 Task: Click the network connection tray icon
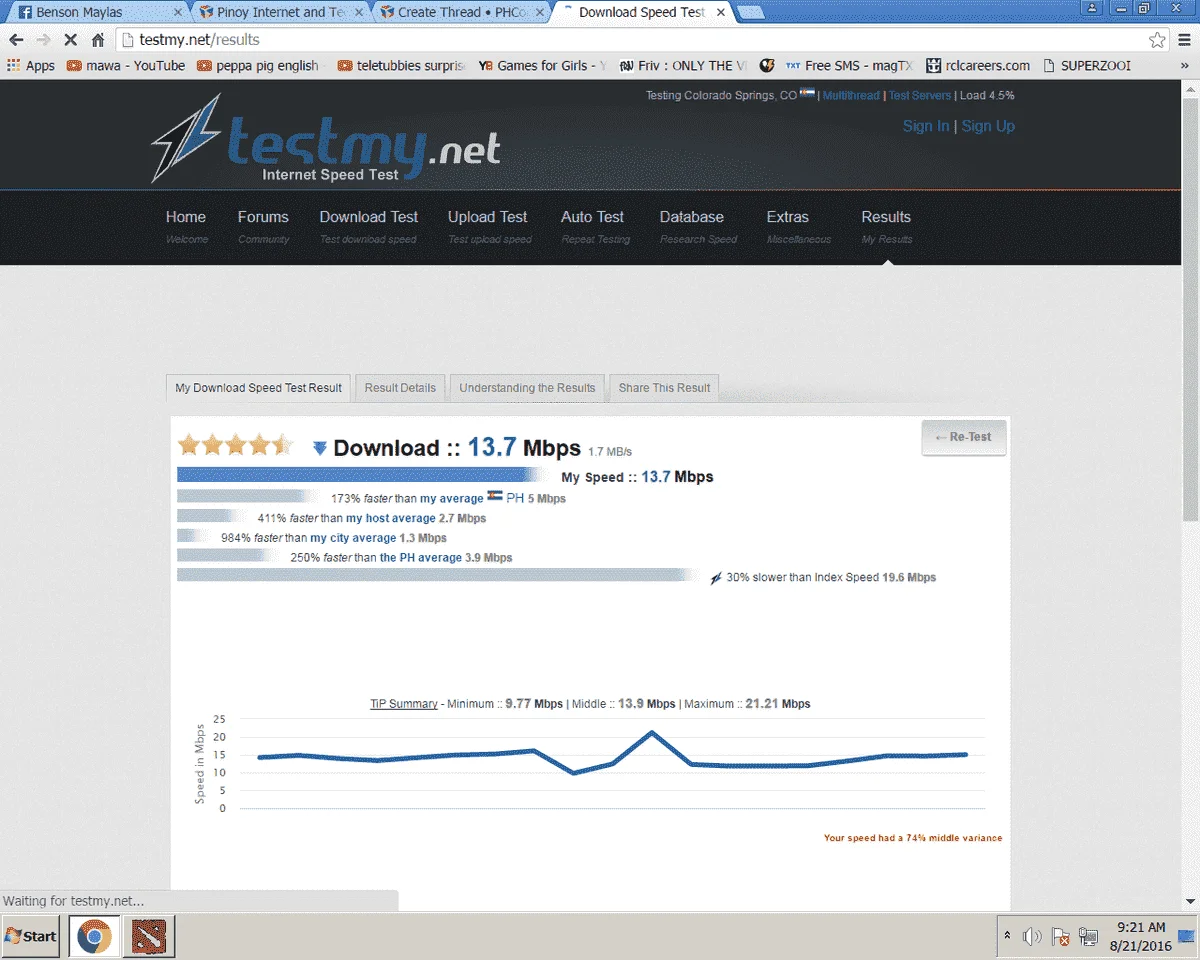(1087, 937)
